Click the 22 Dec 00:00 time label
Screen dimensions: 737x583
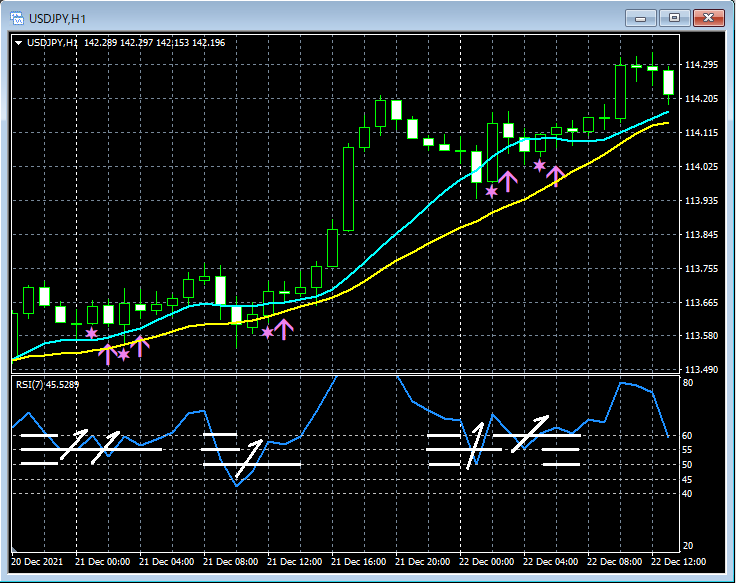point(486,562)
